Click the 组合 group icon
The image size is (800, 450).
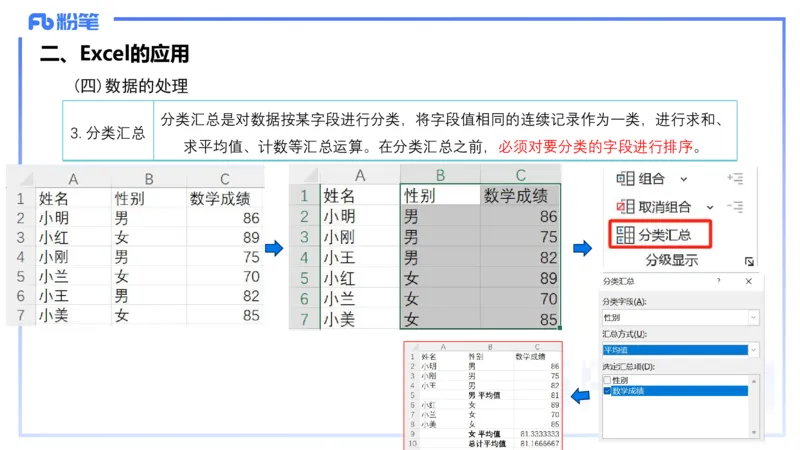[x=625, y=179]
